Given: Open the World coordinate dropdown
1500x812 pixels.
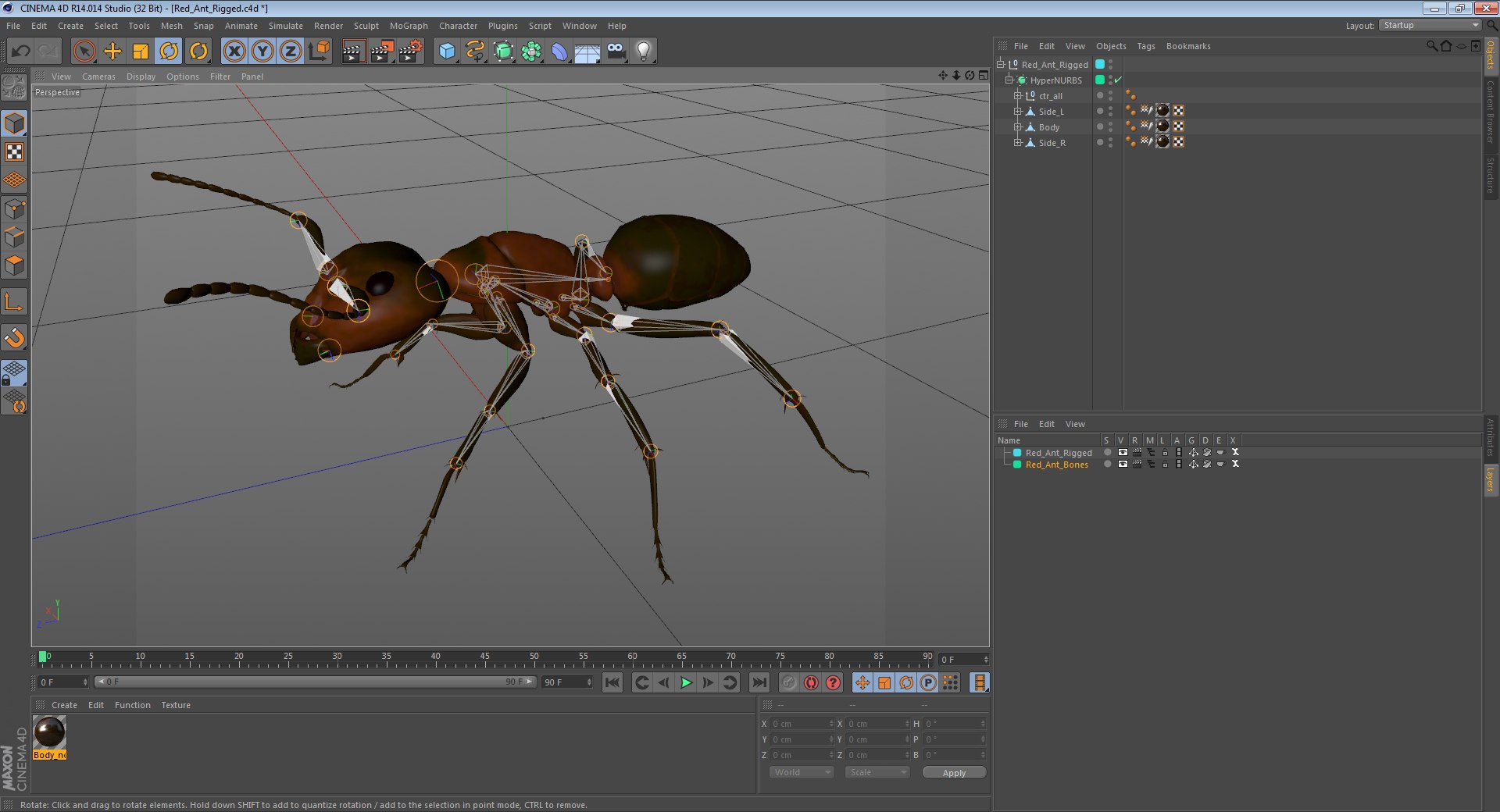Looking at the screenshot, I should (802, 772).
